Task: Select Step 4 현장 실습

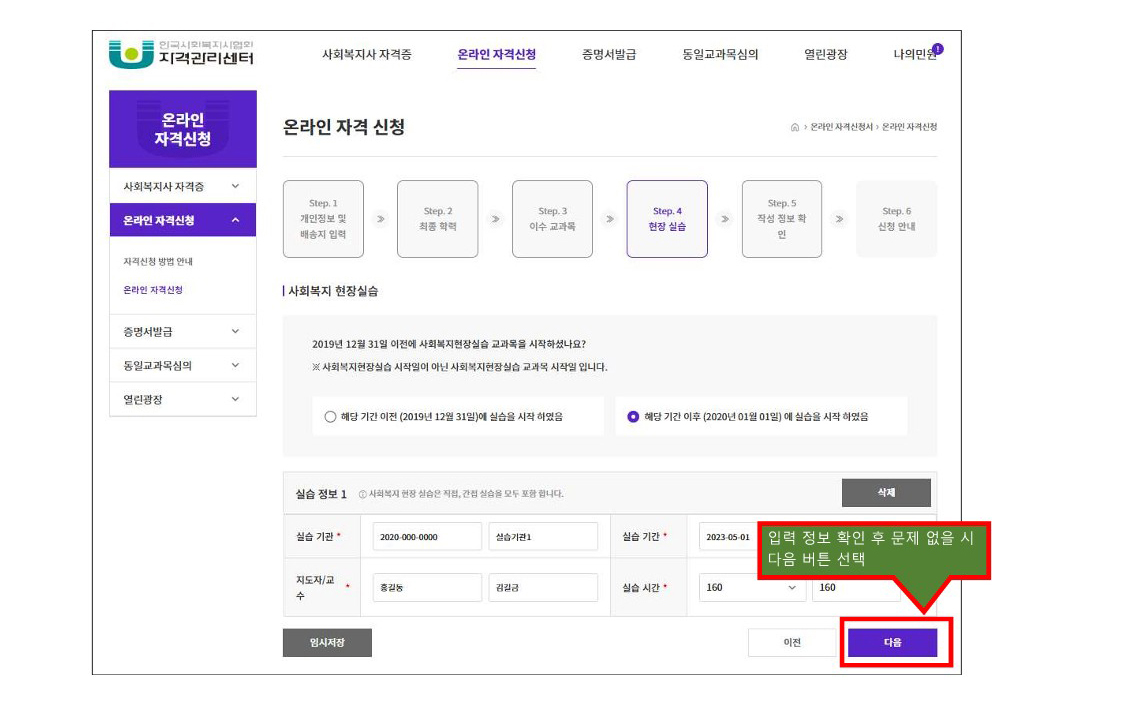Action: click(667, 219)
